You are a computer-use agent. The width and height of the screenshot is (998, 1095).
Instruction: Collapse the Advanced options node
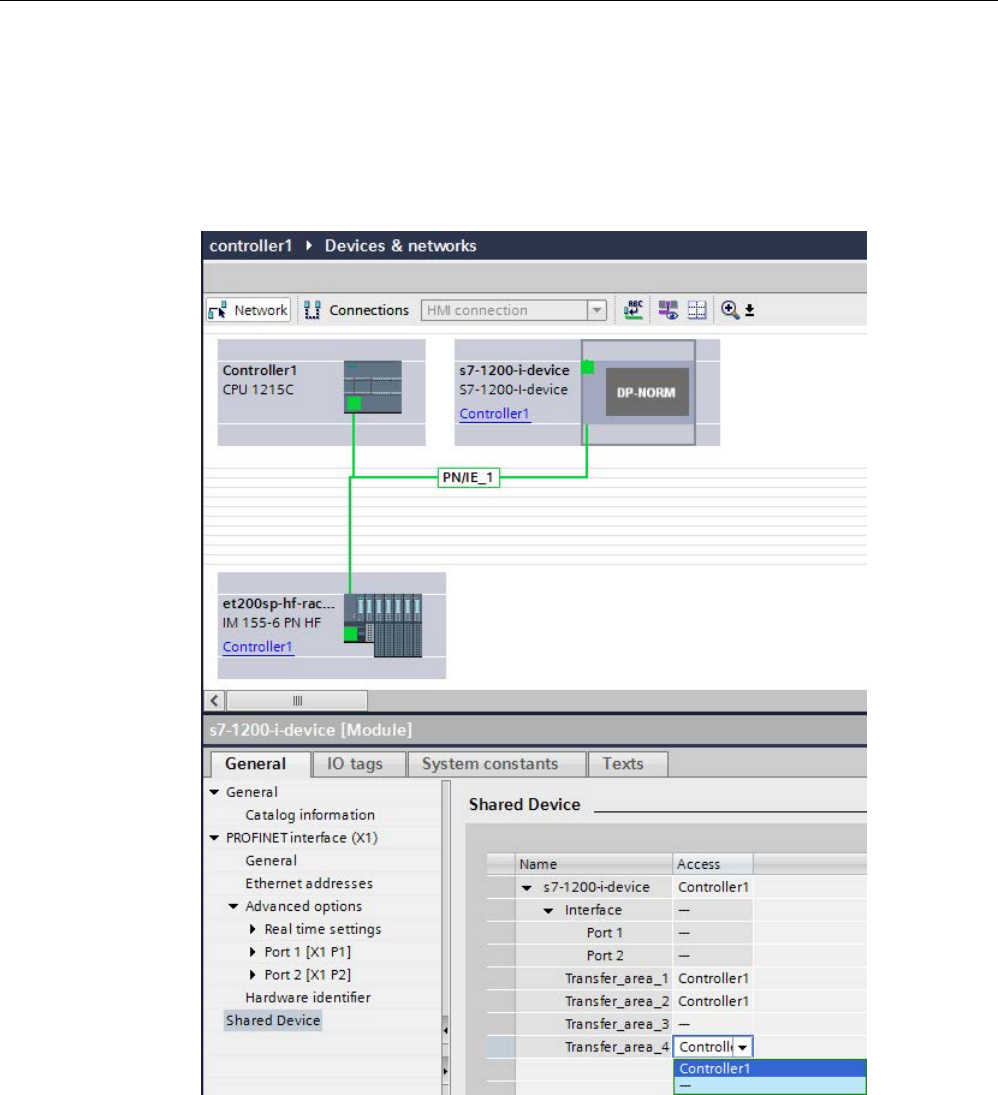(x=233, y=906)
